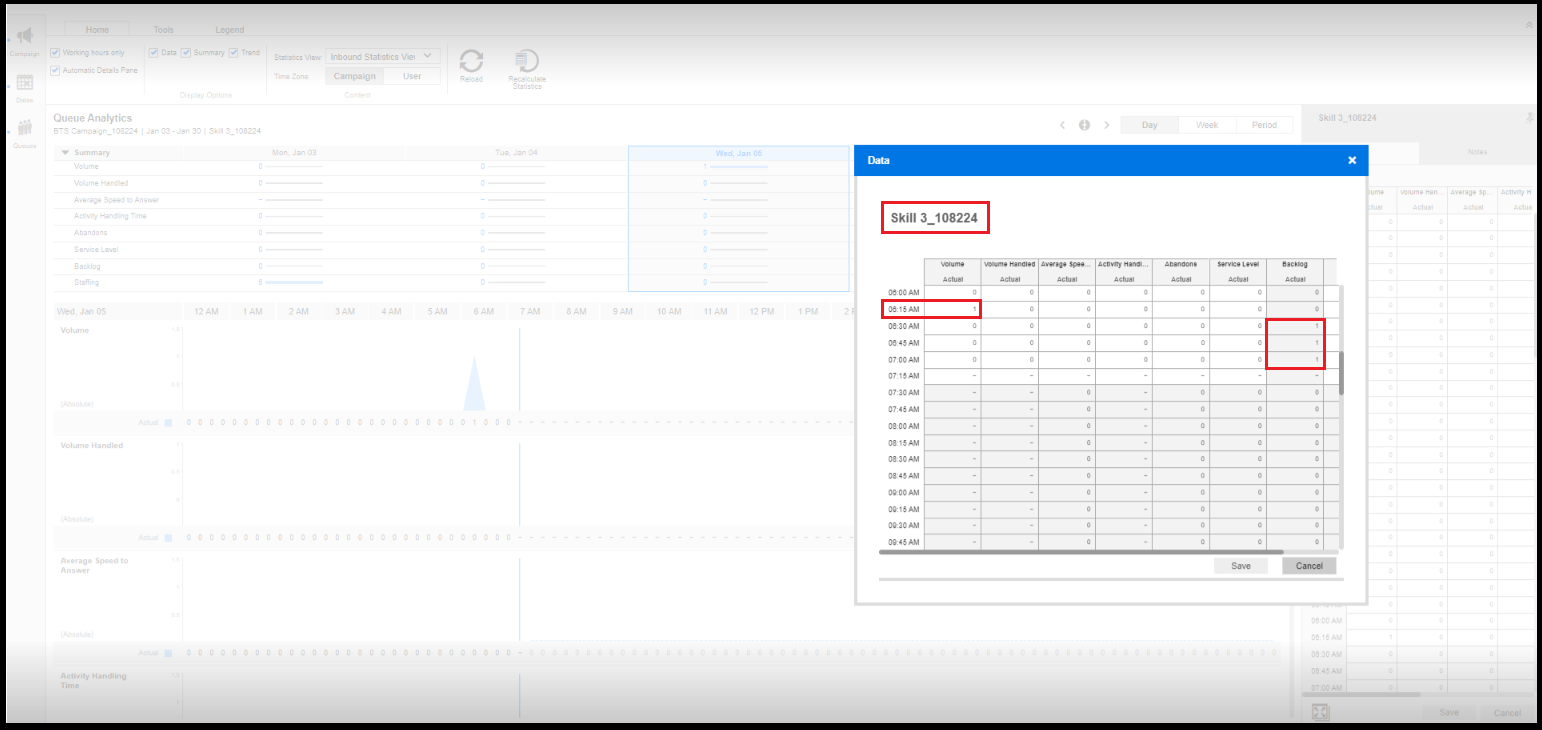Go to the next day with the right arrow
The image size is (1542, 730).
(1107, 125)
